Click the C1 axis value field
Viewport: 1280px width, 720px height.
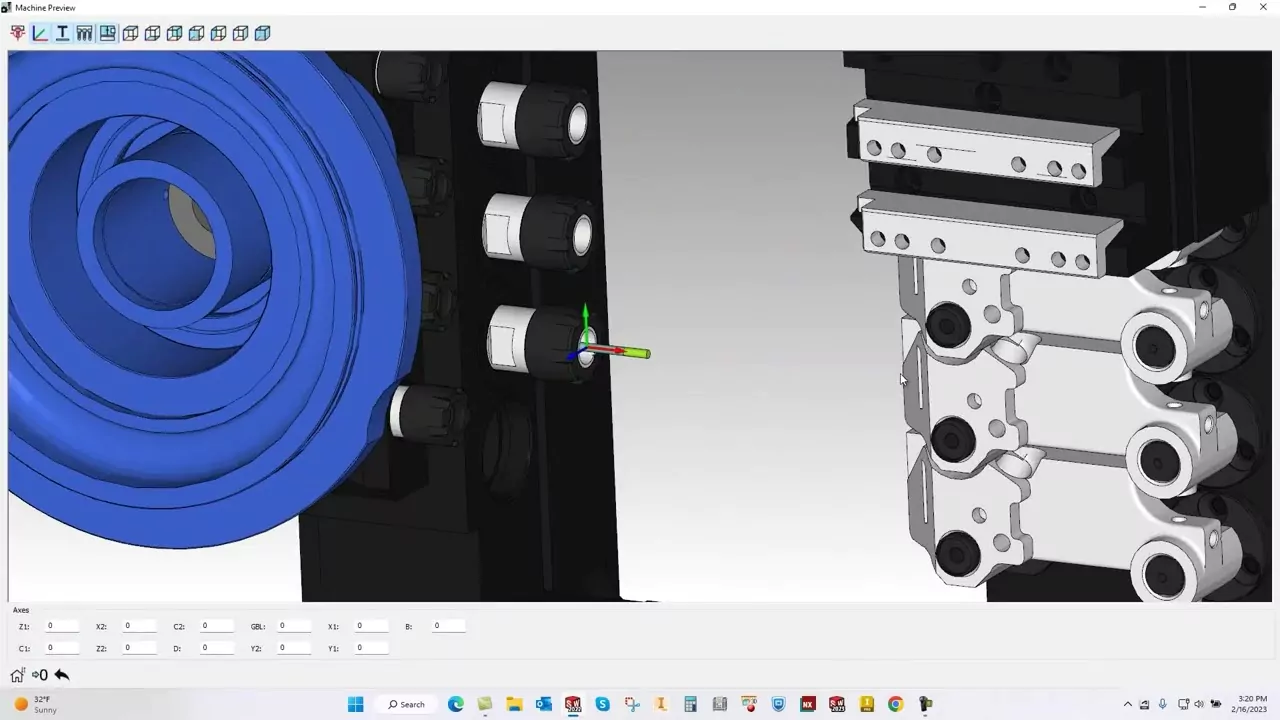62,648
